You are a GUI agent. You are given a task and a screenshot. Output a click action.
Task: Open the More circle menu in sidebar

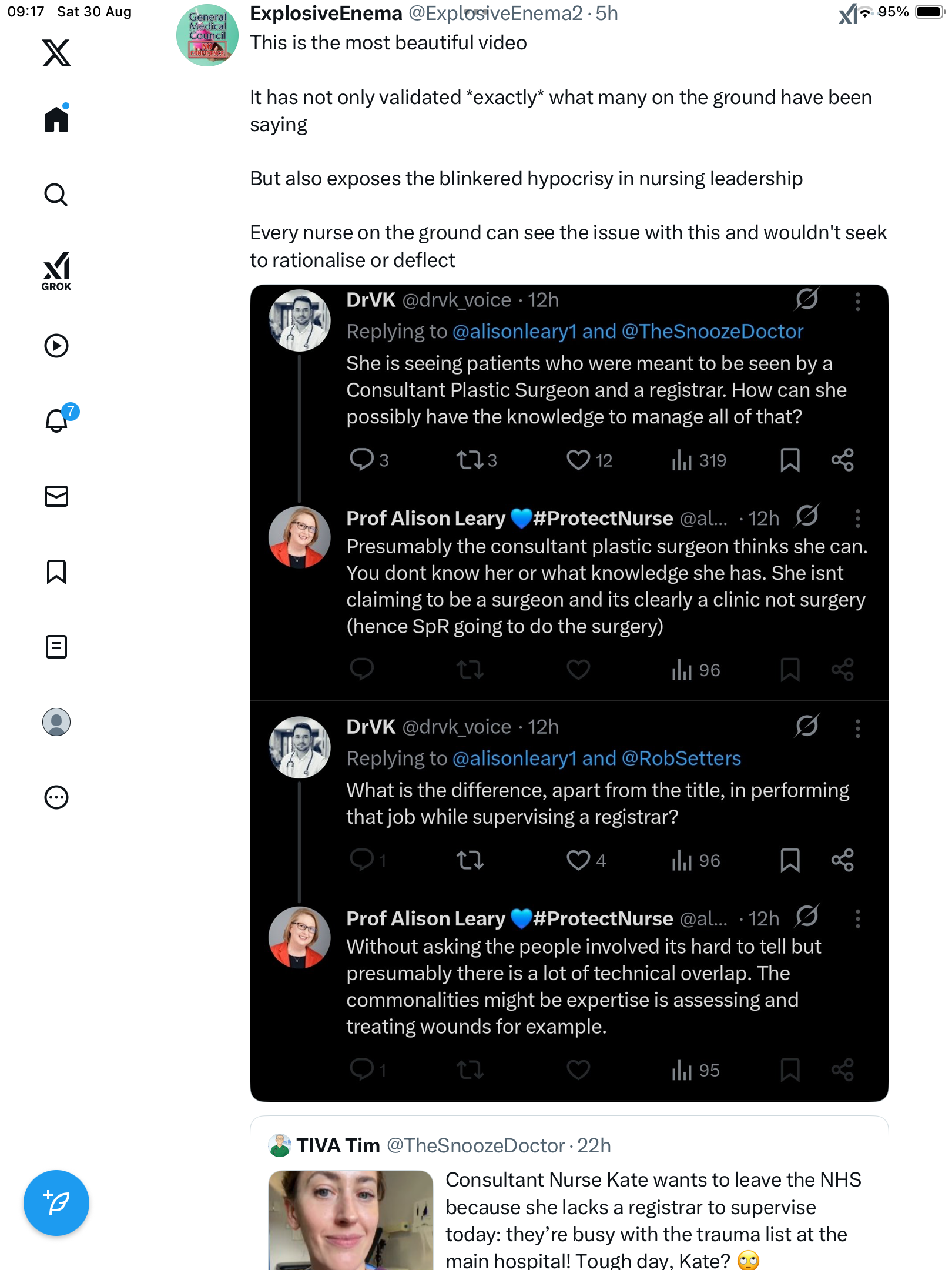click(x=56, y=797)
